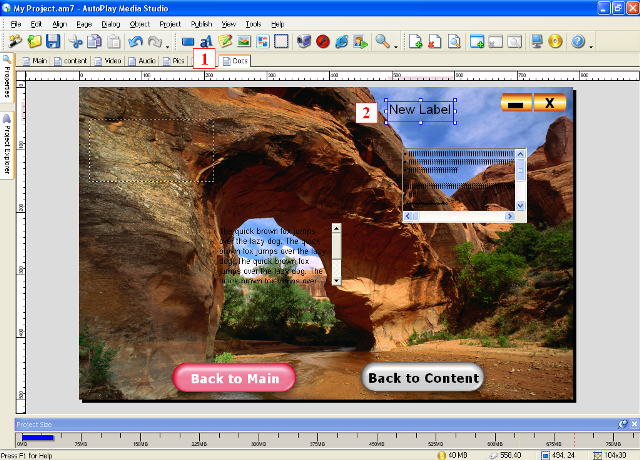Switch to the Video page tab
The image size is (640, 460).
(x=111, y=61)
